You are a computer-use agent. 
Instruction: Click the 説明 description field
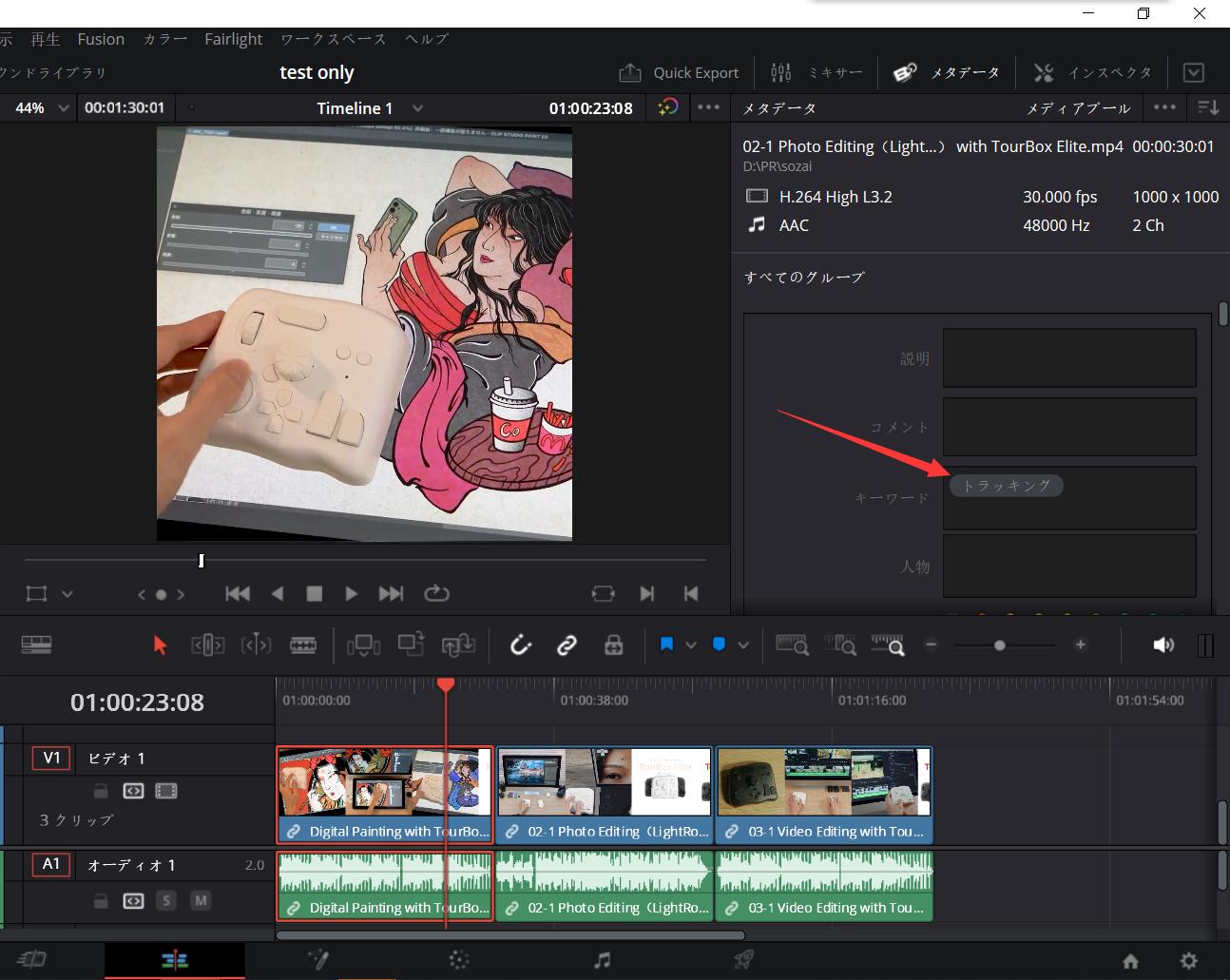1069,358
